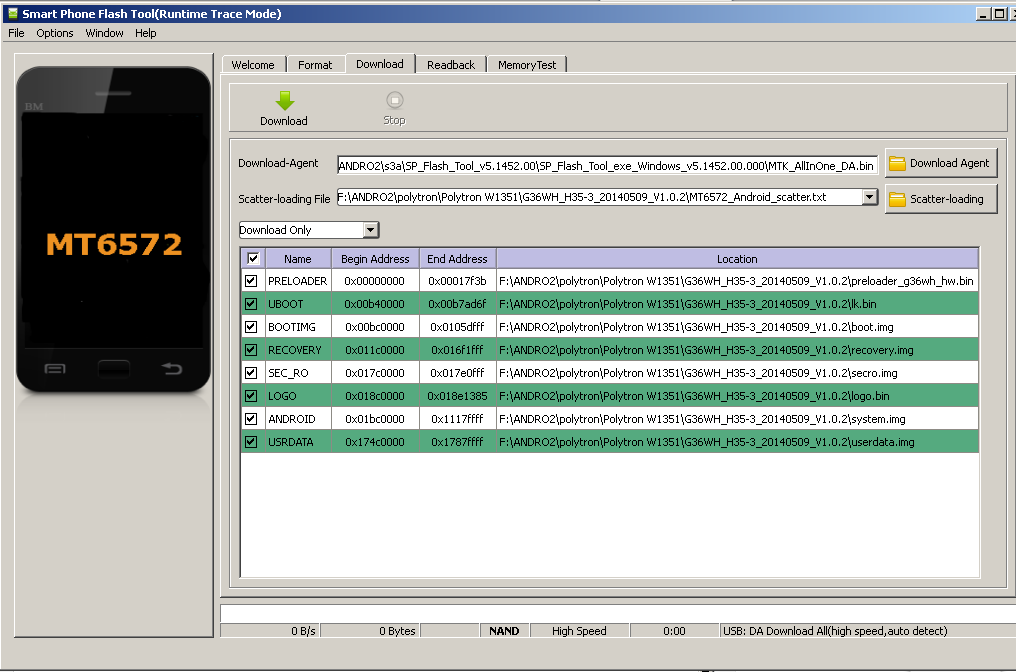Toggle the select-all checkbox in table header

point(253,258)
